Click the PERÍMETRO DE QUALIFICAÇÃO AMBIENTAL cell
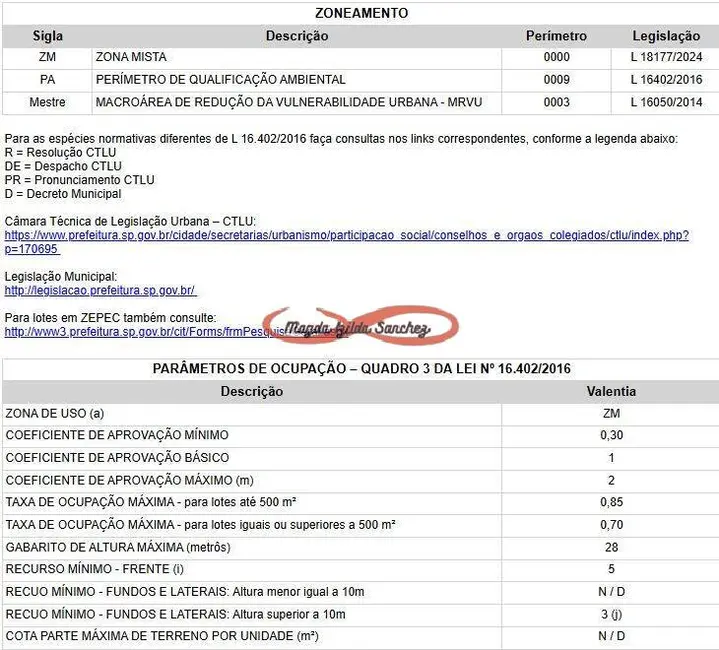Image resolution: width=719 pixels, height=650 pixels. click(x=220, y=80)
